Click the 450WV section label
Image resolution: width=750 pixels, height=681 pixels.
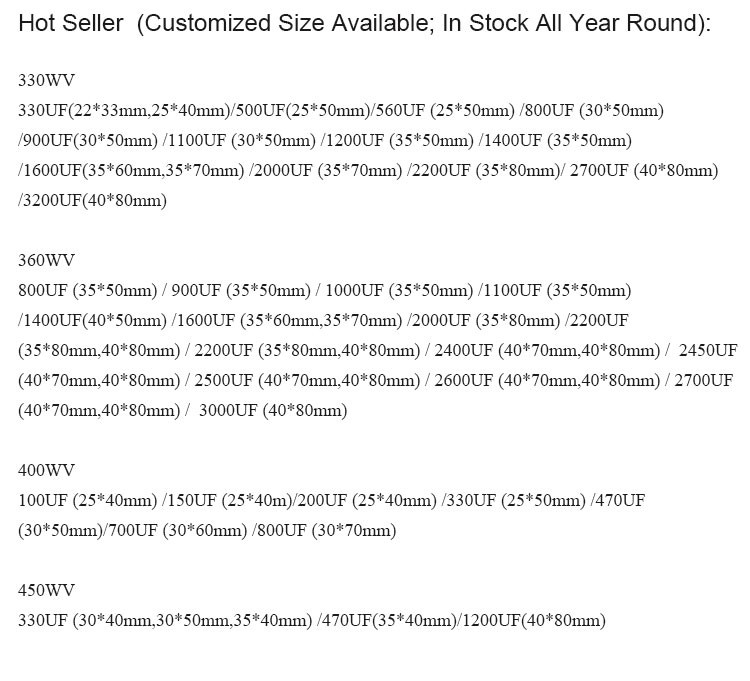46,591
